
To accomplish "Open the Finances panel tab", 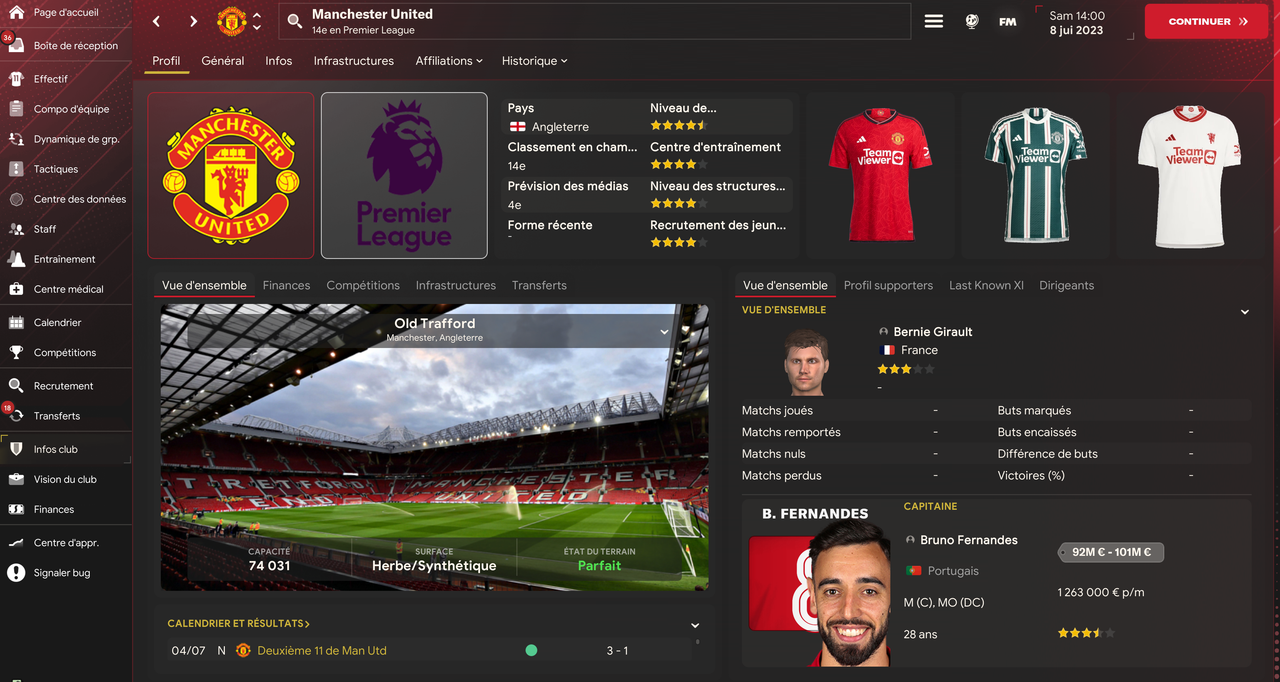I will (286, 285).
